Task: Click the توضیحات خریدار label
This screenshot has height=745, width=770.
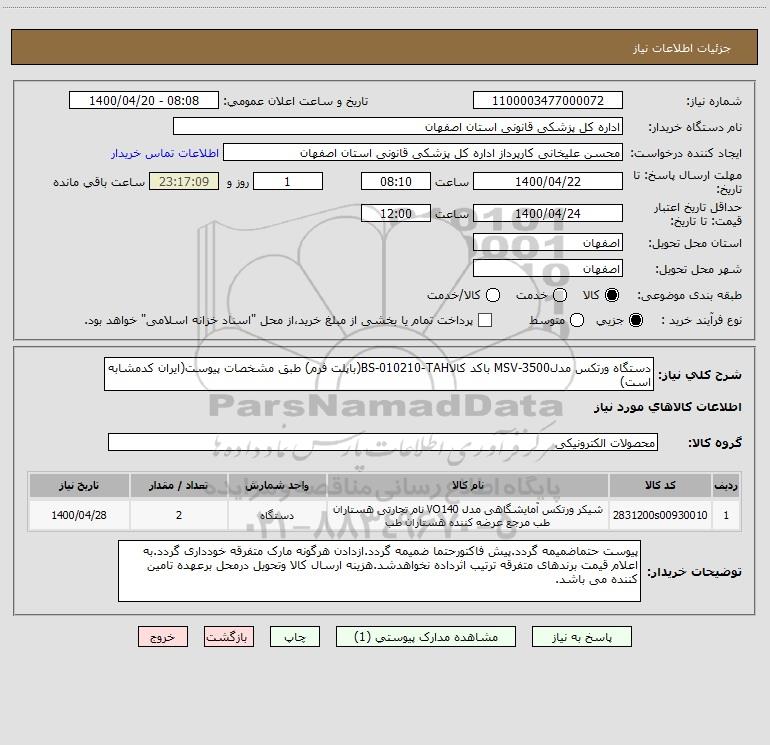Action: point(694,572)
